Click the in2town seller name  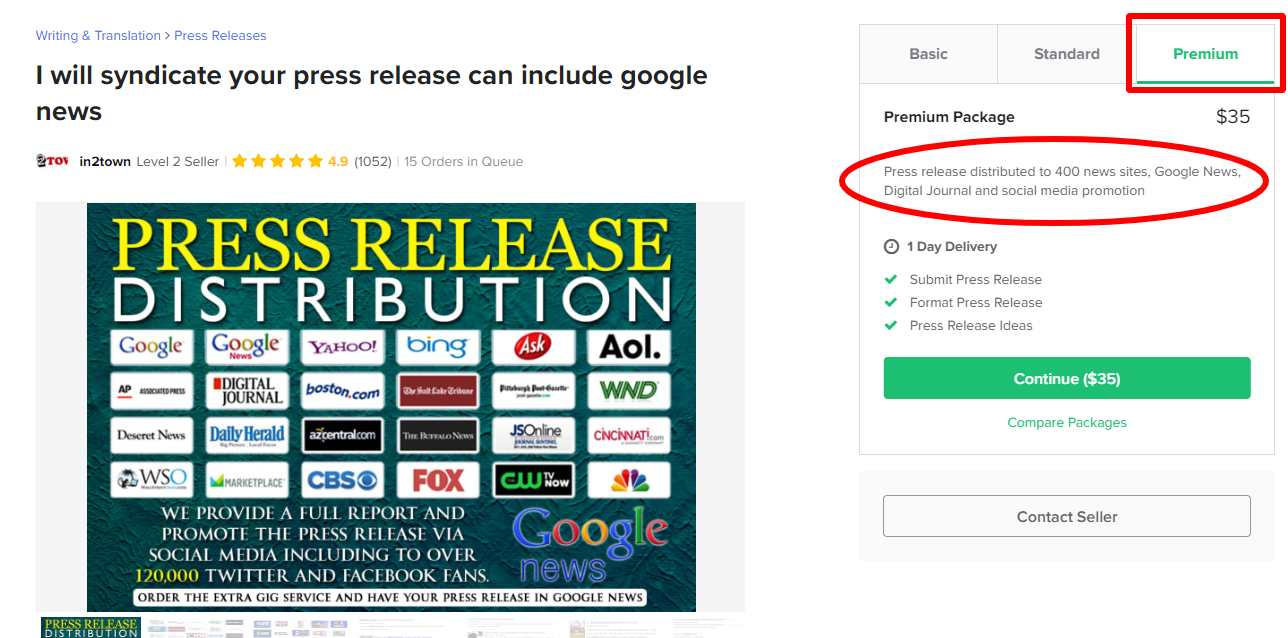click(105, 162)
